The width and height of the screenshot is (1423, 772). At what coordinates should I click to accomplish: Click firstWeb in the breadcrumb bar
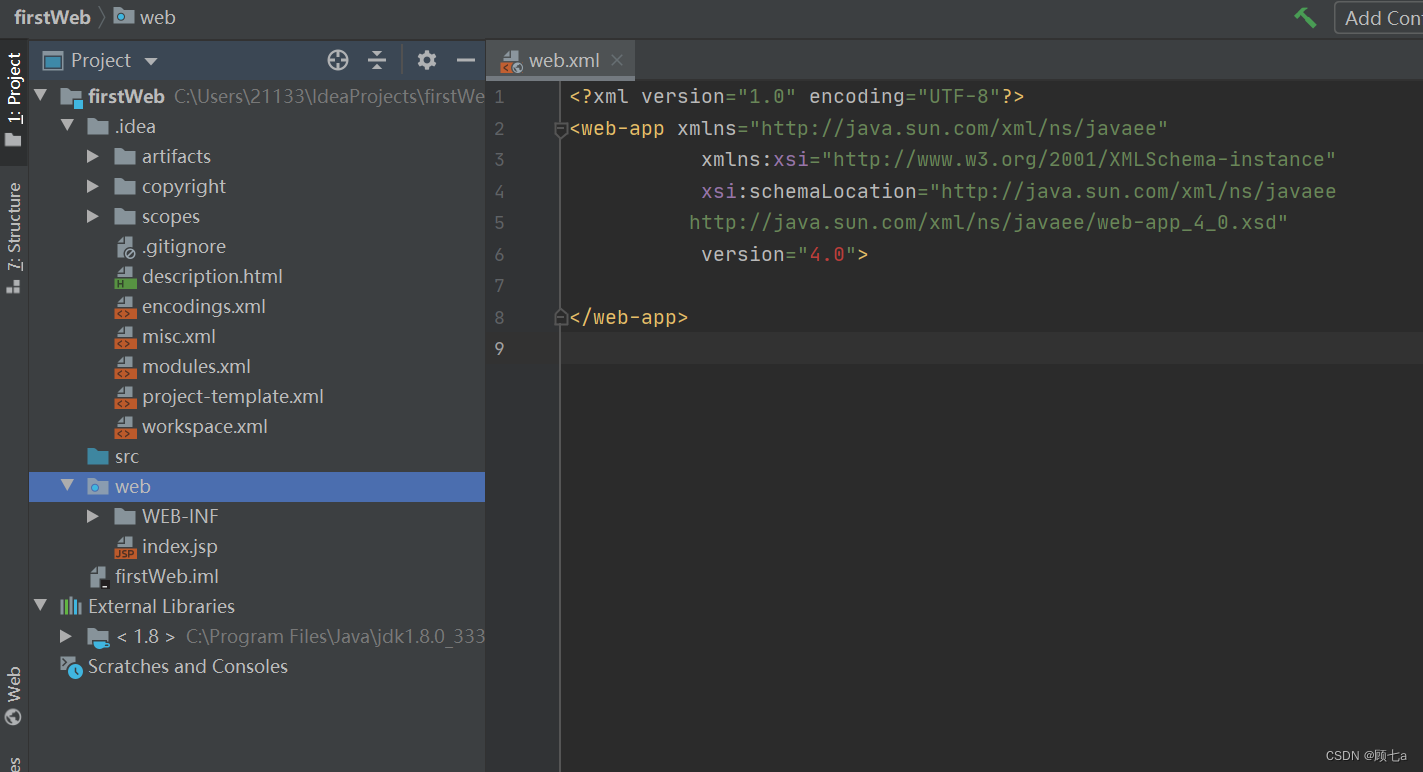click(53, 17)
